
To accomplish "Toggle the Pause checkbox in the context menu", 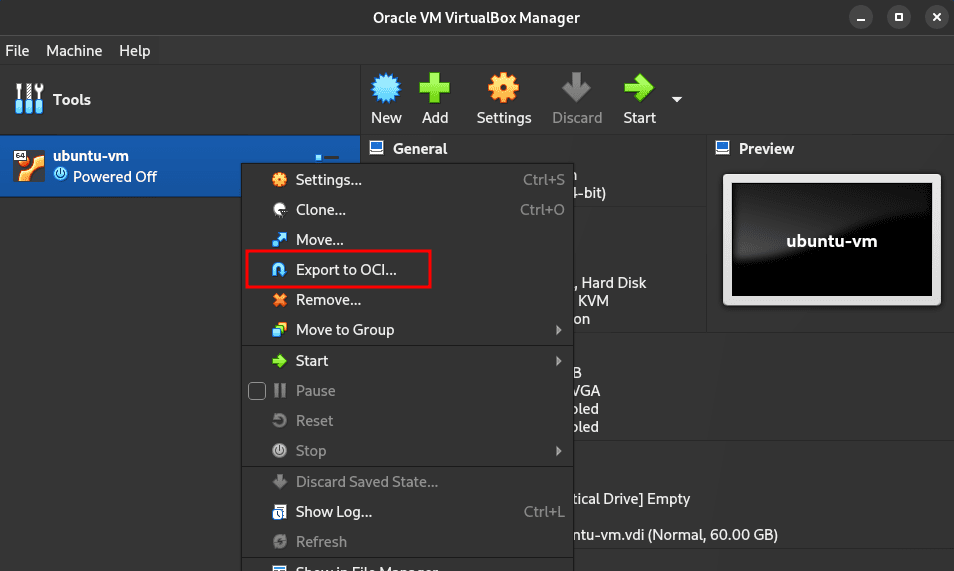I will [257, 391].
